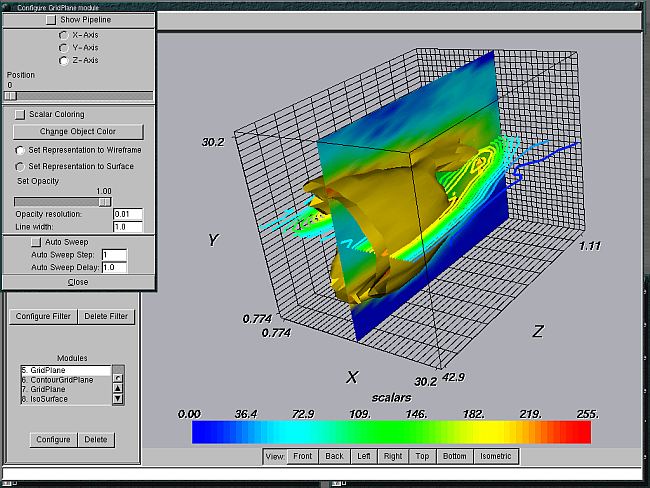Click the modules list scroll down arrow
The width and height of the screenshot is (650, 488).
tap(118, 399)
